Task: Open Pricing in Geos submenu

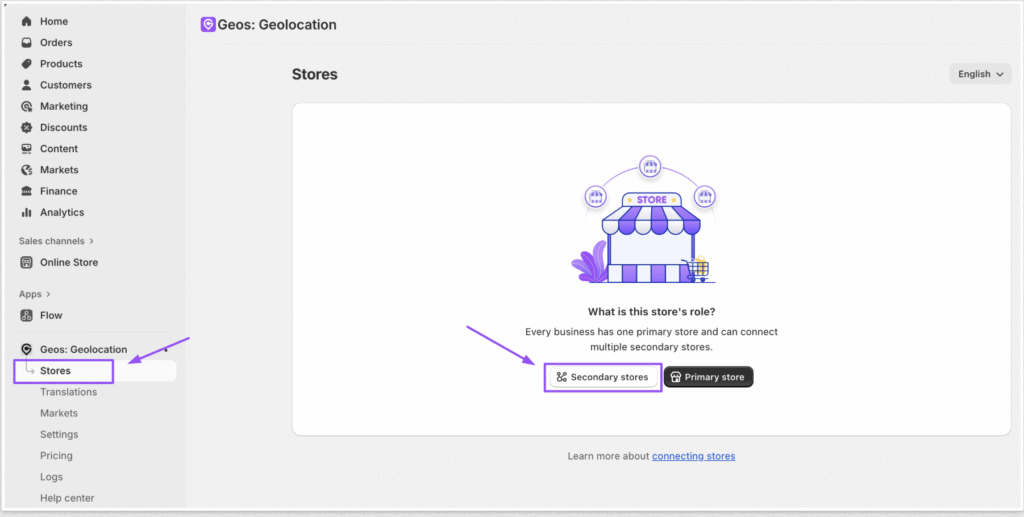Action: [56, 455]
